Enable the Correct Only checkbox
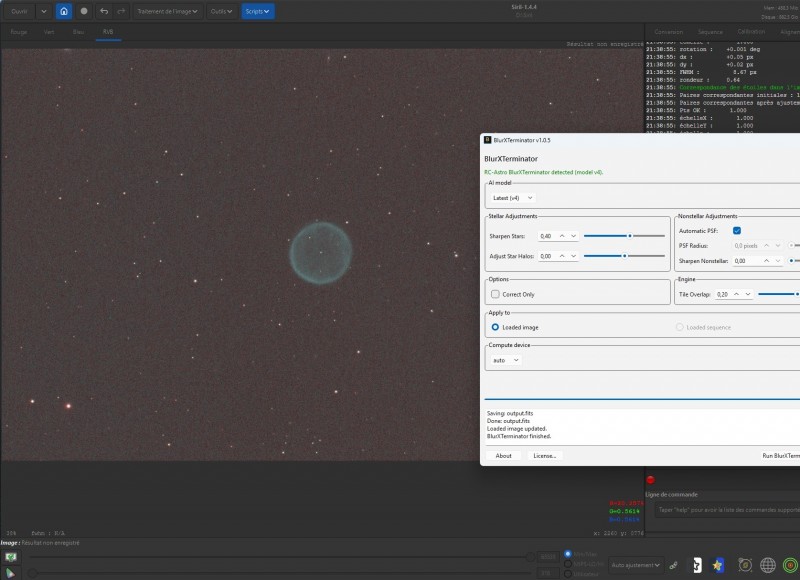800x580 pixels. tap(495, 294)
